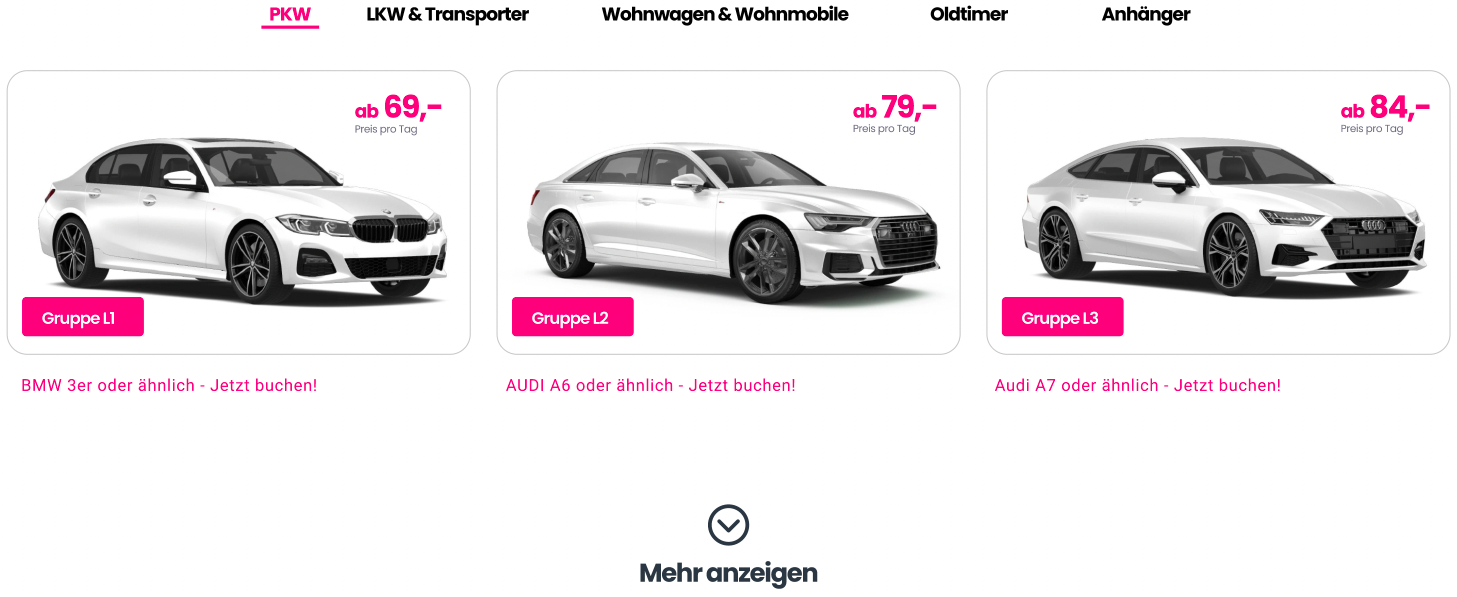
Task: Open the Anhänger tab
Action: [1146, 14]
